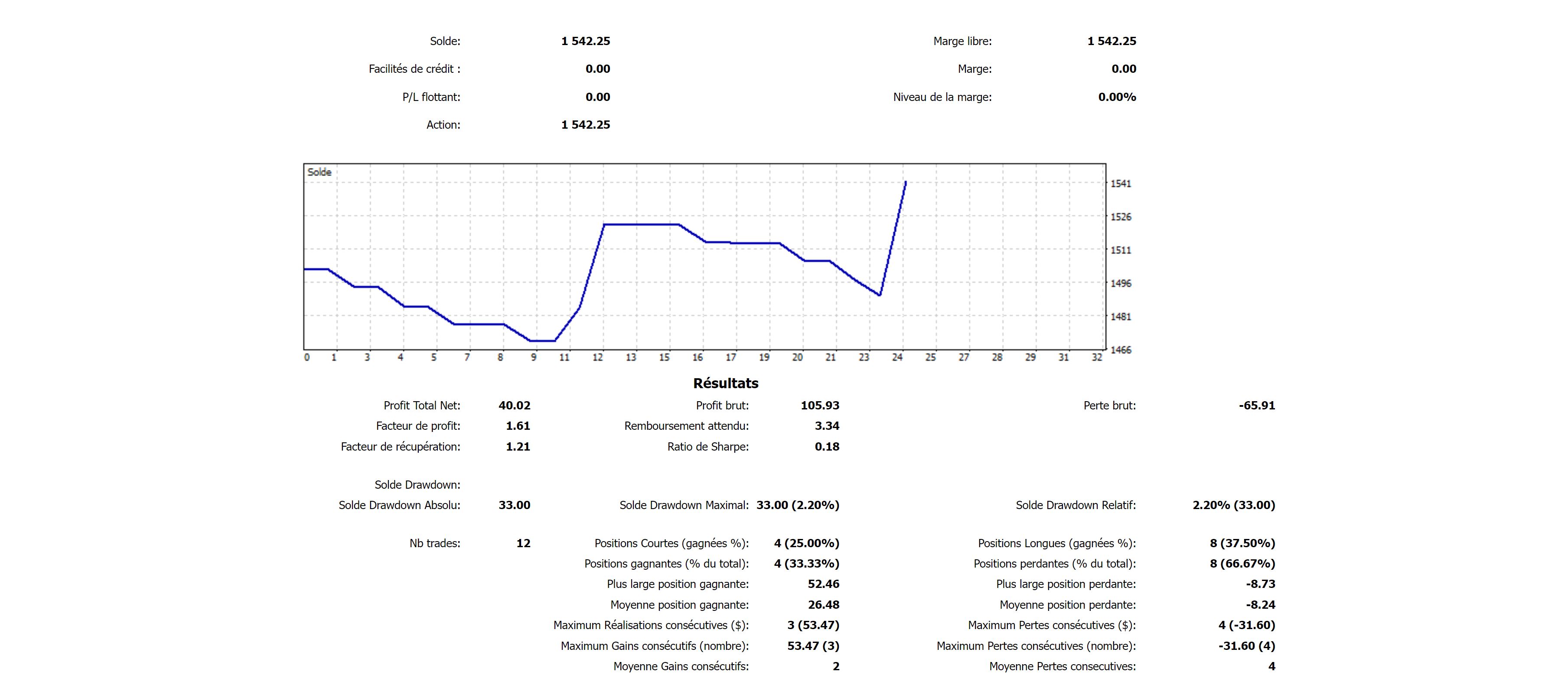This screenshot has height=688, width=1568.
Task: Select the Solde Drawdown Maximal value
Action: coord(797,505)
